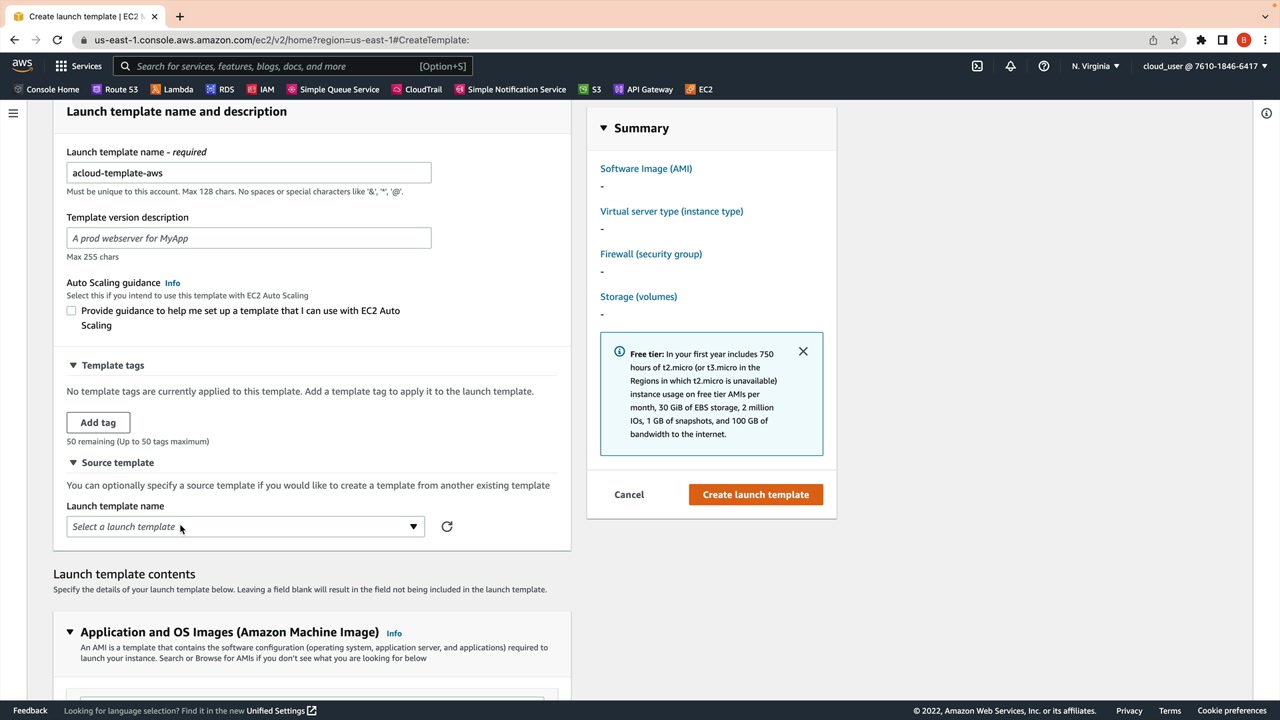Dismiss the Free tier notice
This screenshot has width=1280, height=720.
tap(803, 352)
